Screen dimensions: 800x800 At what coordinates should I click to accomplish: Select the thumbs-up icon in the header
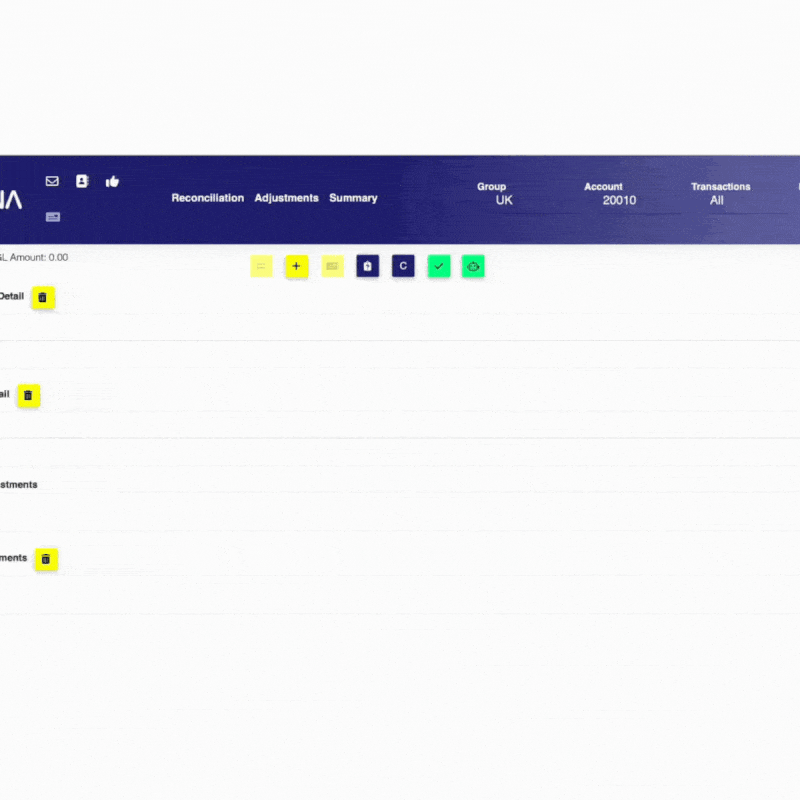point(112,181)
